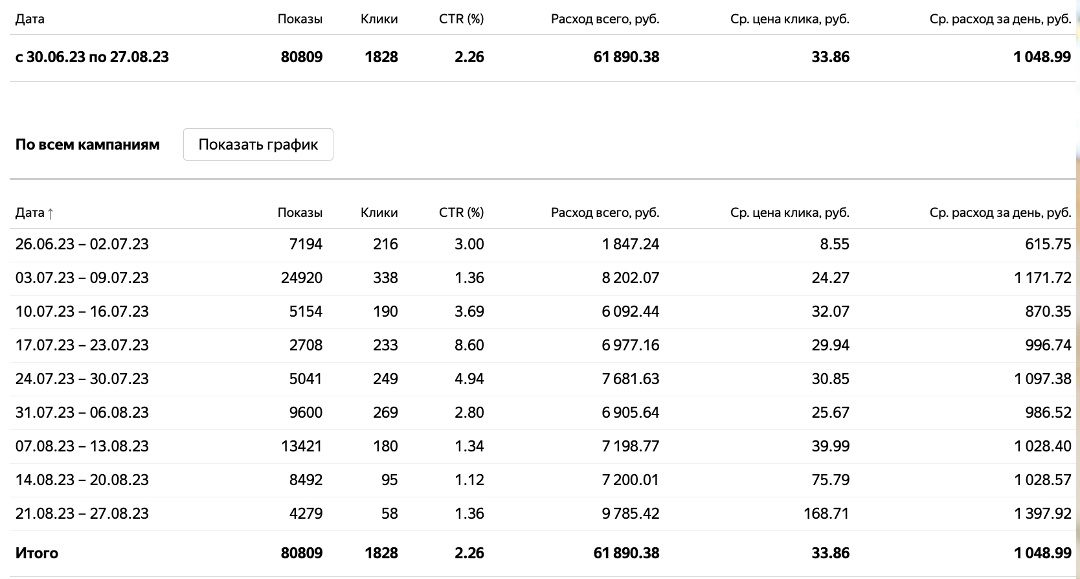Click the Показать график button
Screen dimensions: 1080x579
258,145
